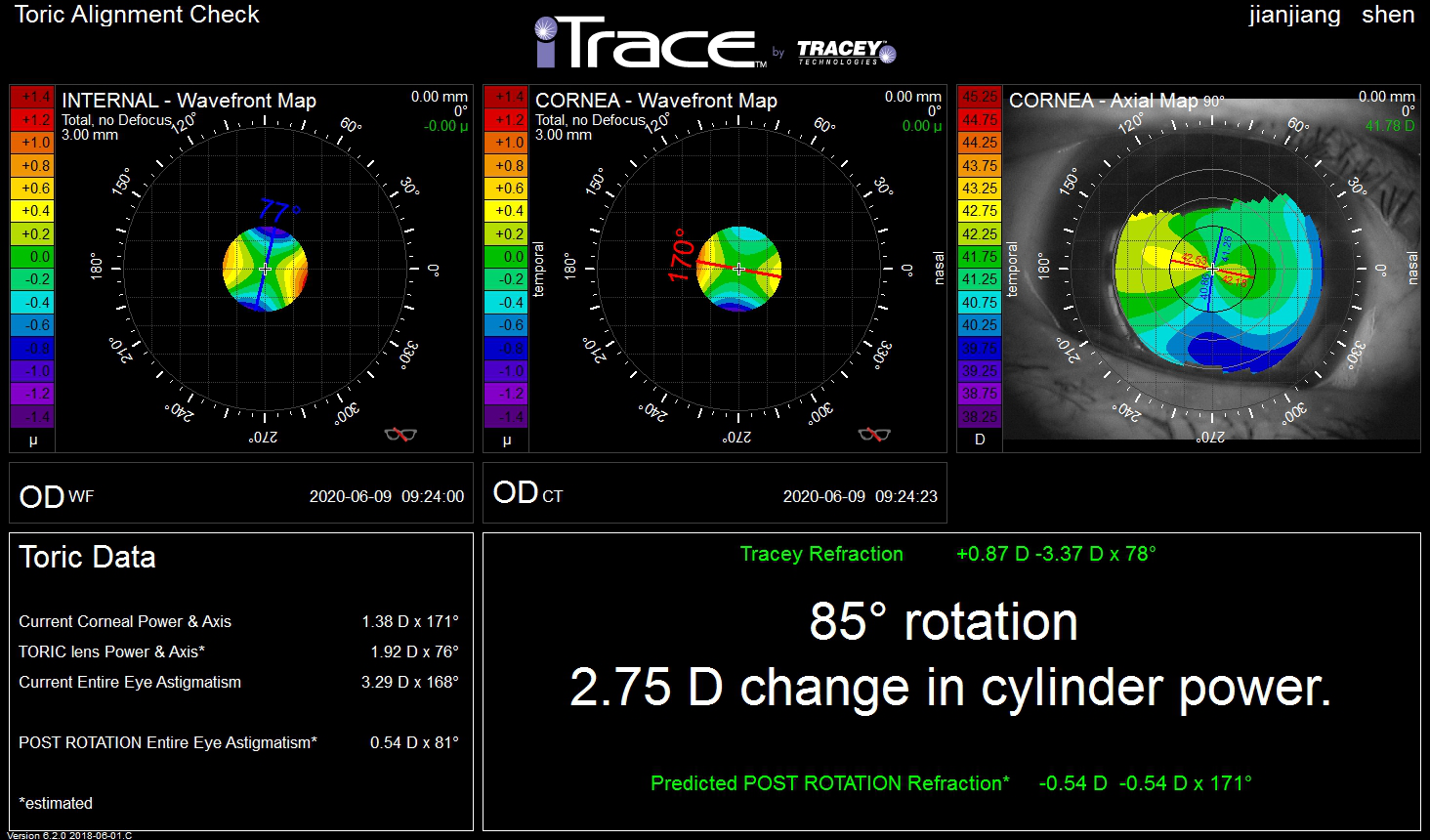The width and height of the screenshot is (1430, 840).
Task: Click the version string at the bottom left
Action: pos(69,835)
